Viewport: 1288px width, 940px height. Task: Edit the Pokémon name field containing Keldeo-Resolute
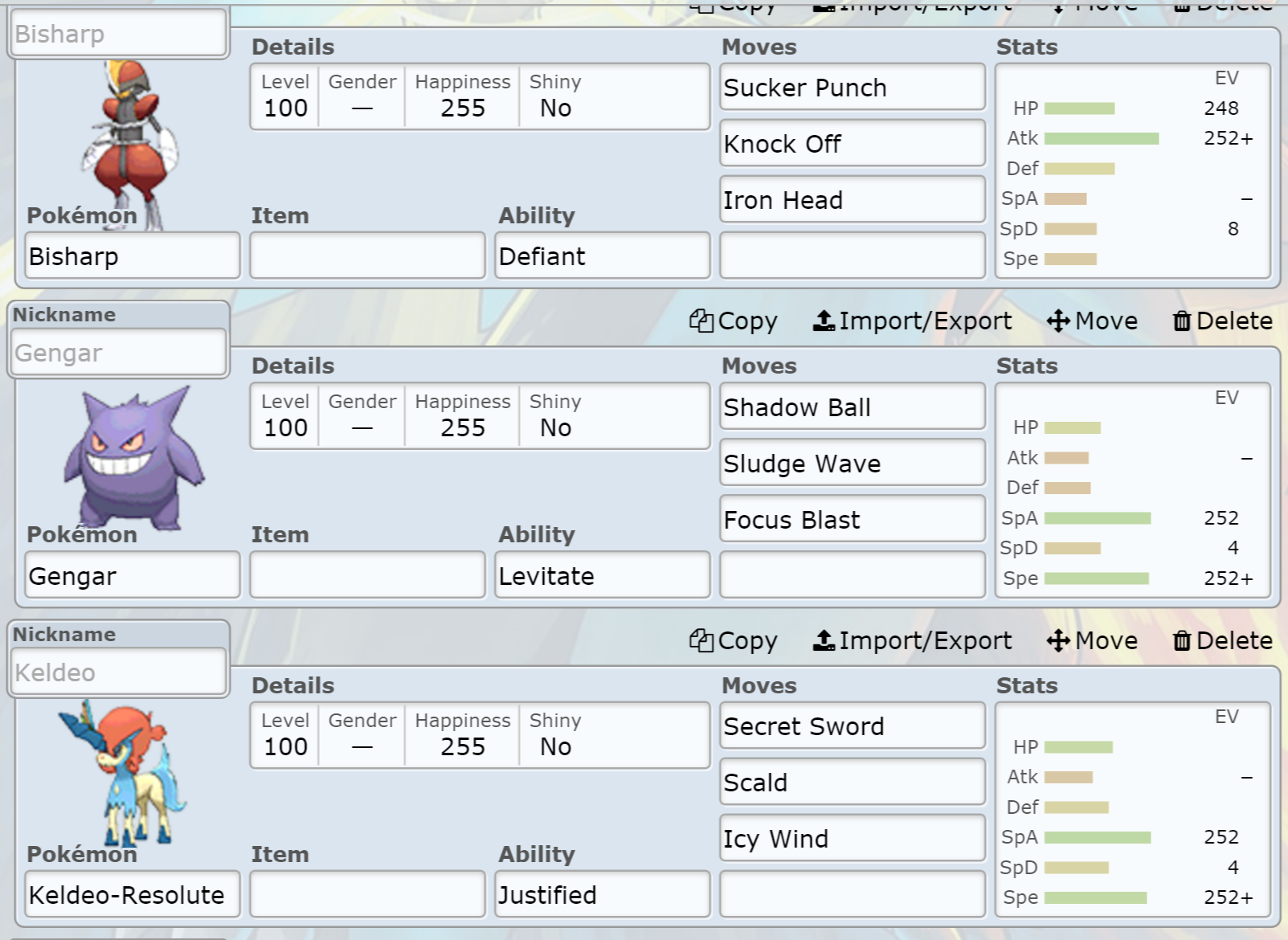tap(133, 894)
